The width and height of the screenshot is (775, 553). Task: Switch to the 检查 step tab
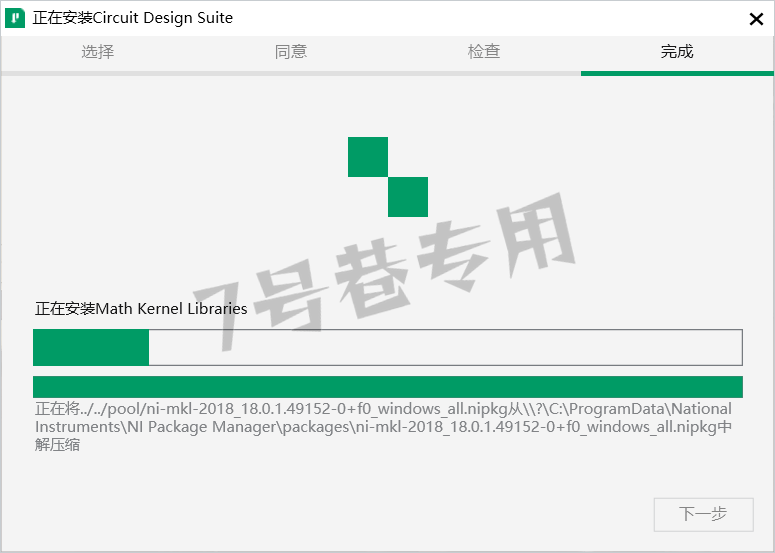pyautogui.click(x=484, y=51)
